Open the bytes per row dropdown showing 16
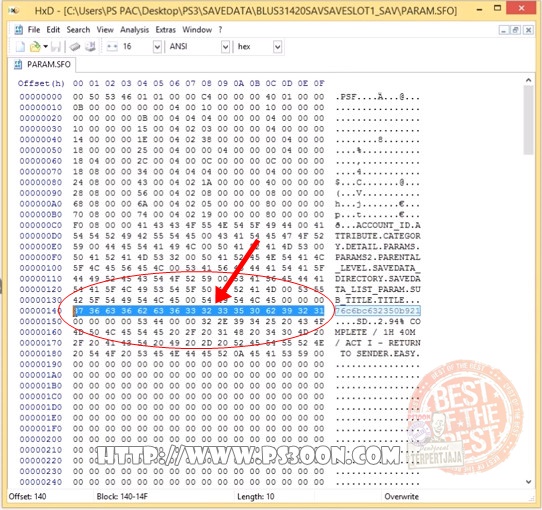This screenshot has height=510, width=542. (157, 46)
